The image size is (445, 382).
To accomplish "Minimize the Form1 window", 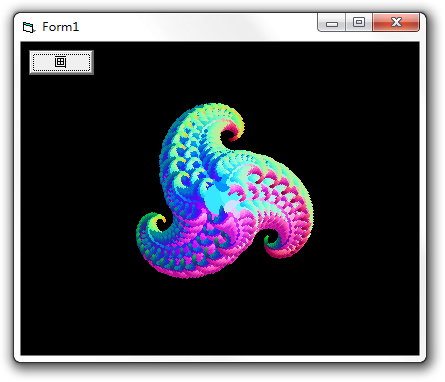I will tap(332, 23).
